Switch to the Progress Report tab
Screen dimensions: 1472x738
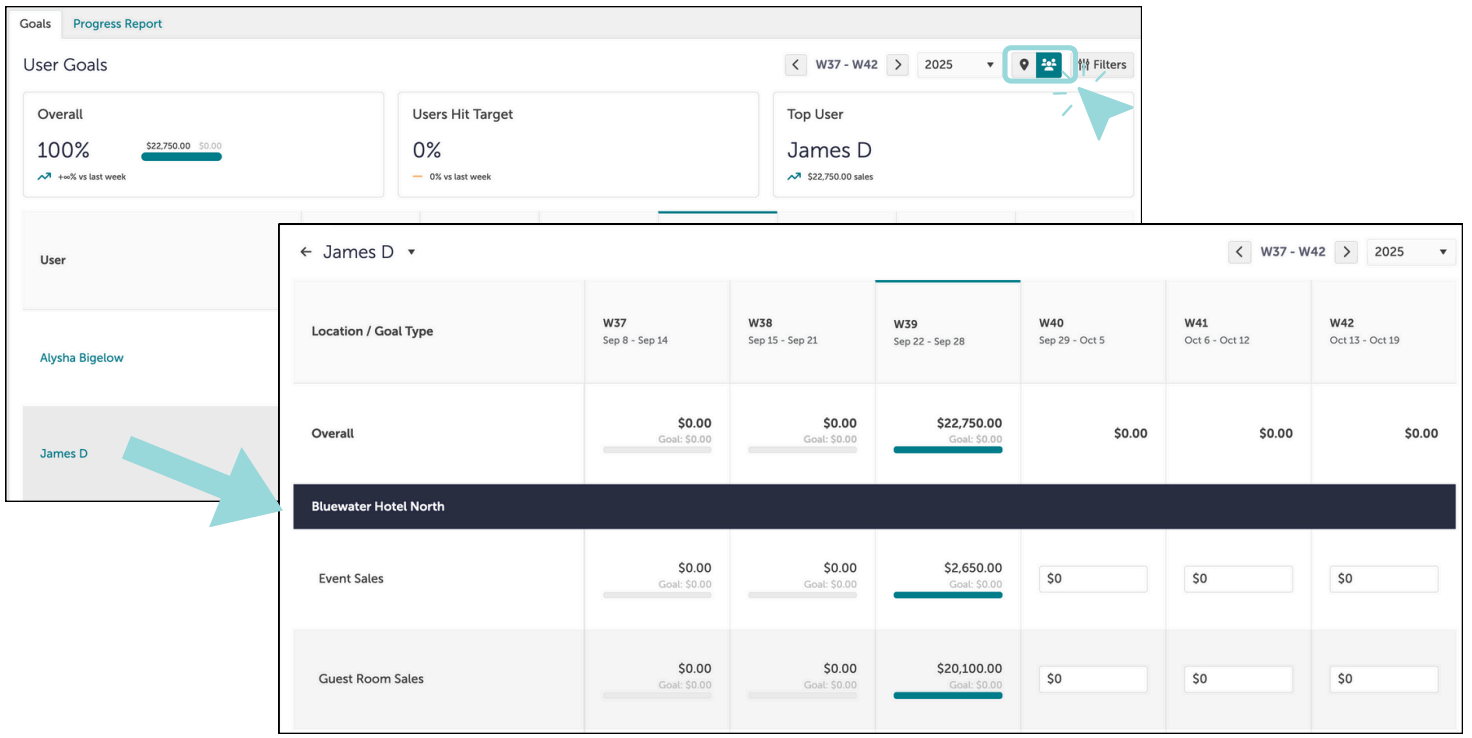coord(117,23)
